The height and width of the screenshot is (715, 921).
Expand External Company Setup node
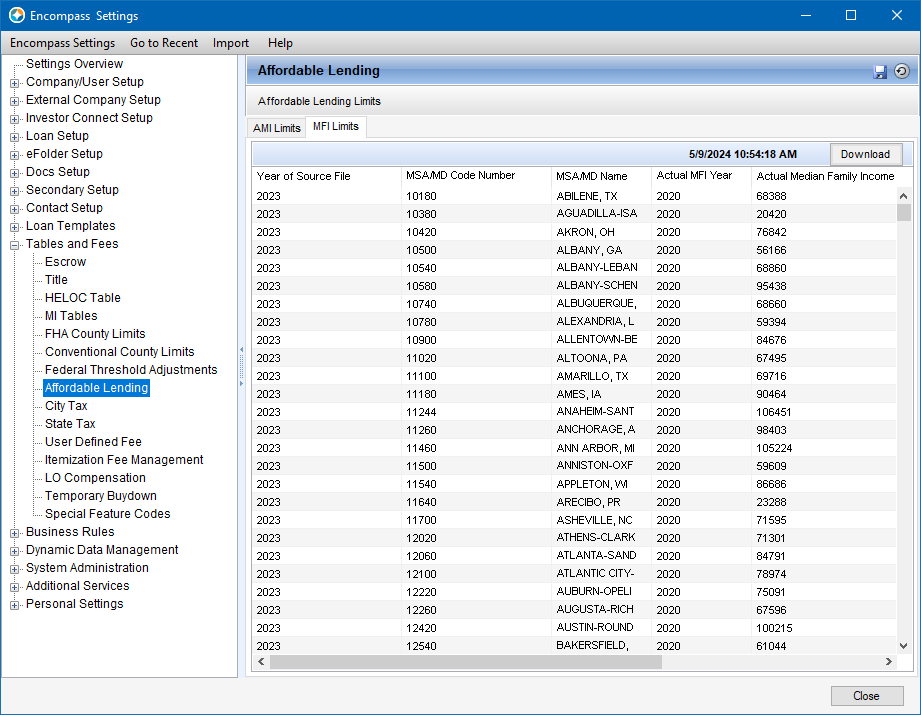pyautogui.click(x=15, y=101)
